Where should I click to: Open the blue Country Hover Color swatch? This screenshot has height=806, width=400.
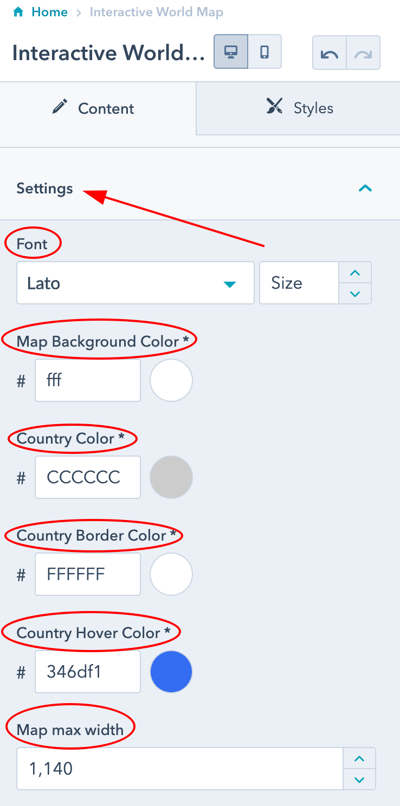[171, 671]
